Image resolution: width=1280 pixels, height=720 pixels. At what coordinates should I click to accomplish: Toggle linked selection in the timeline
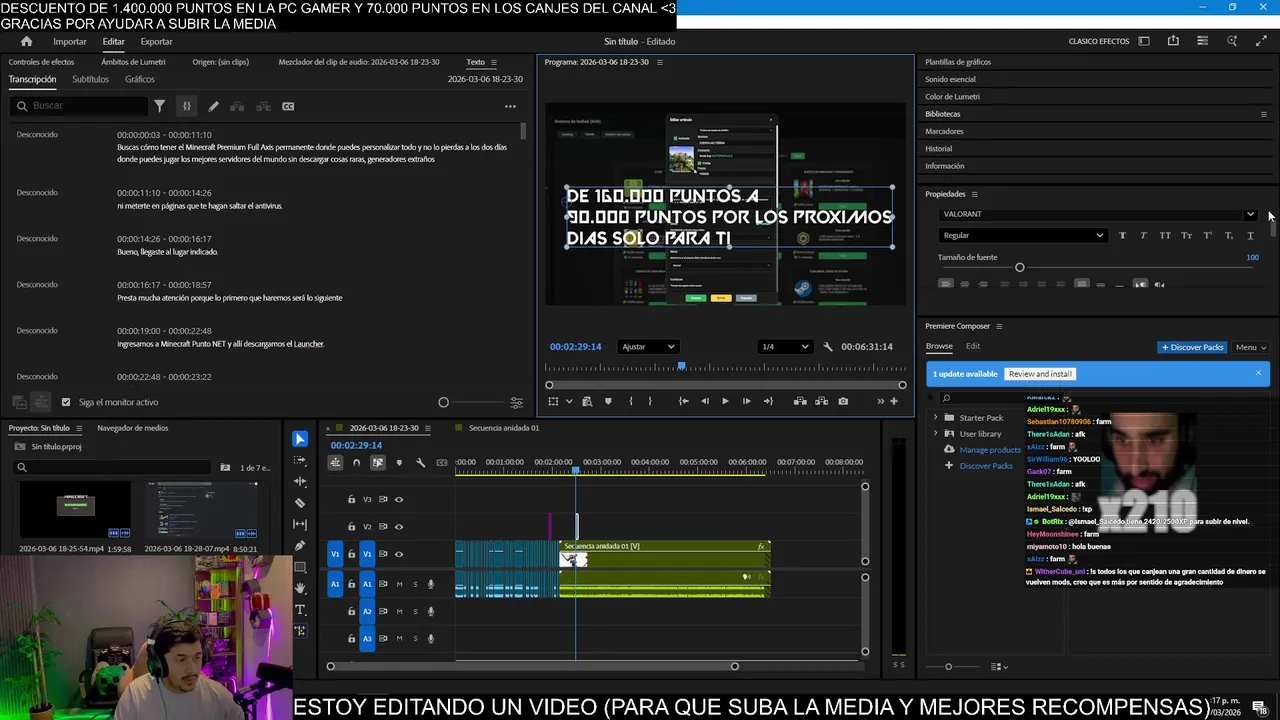(x=378, y=462)
